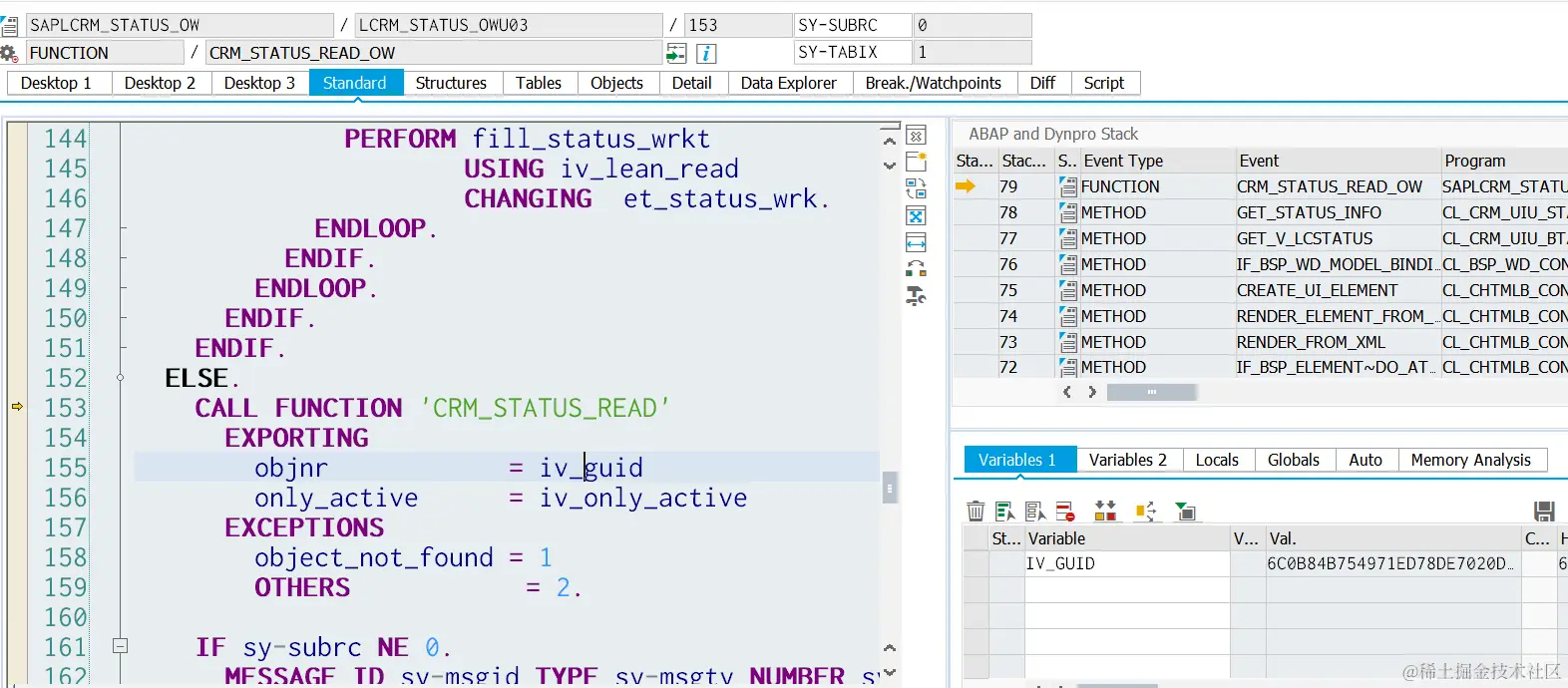
Task: Click the IV_GUID variable name cell
Action: point(1127,563)
